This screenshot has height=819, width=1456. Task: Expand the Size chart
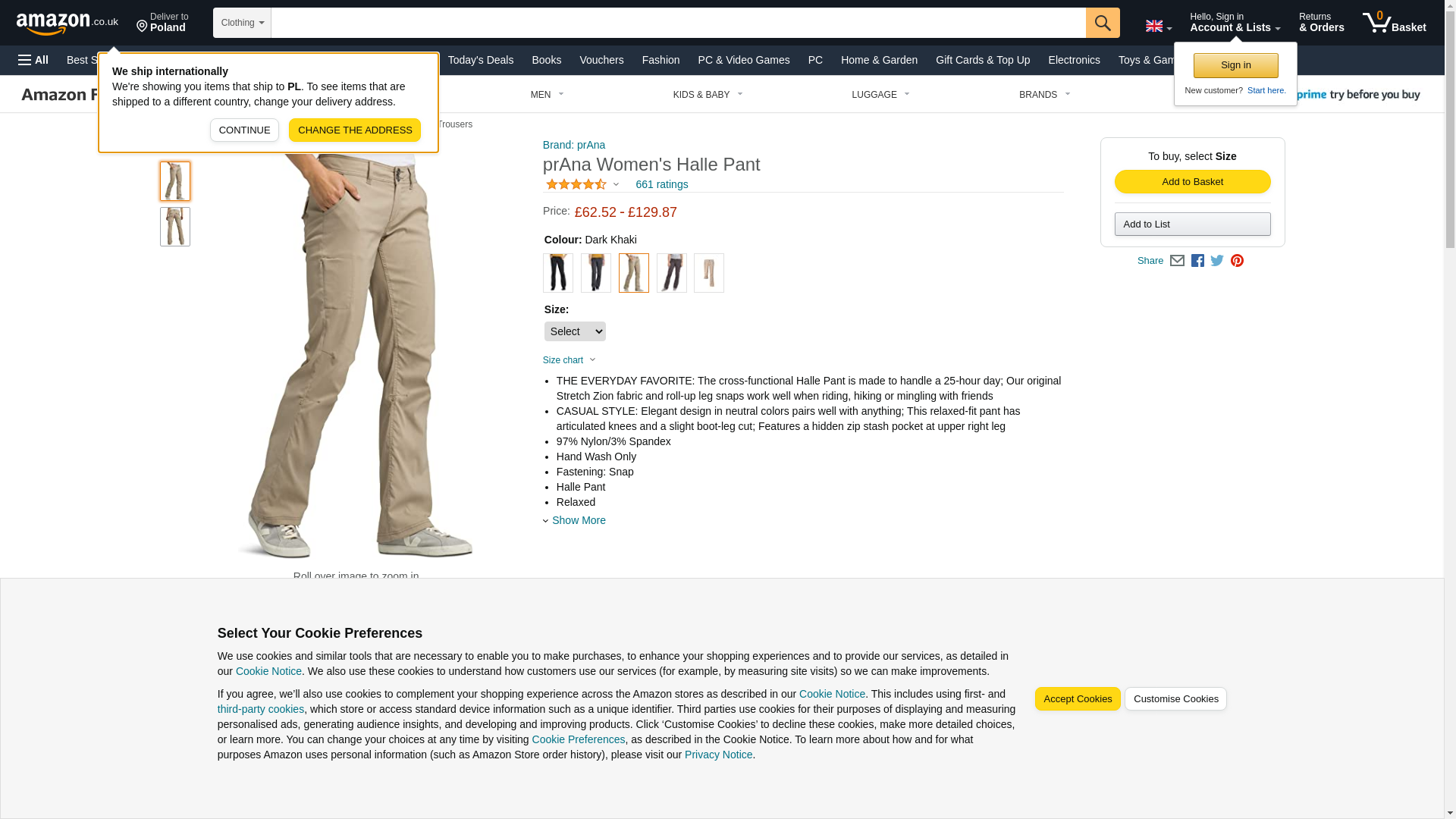click(x=570, y=360)
